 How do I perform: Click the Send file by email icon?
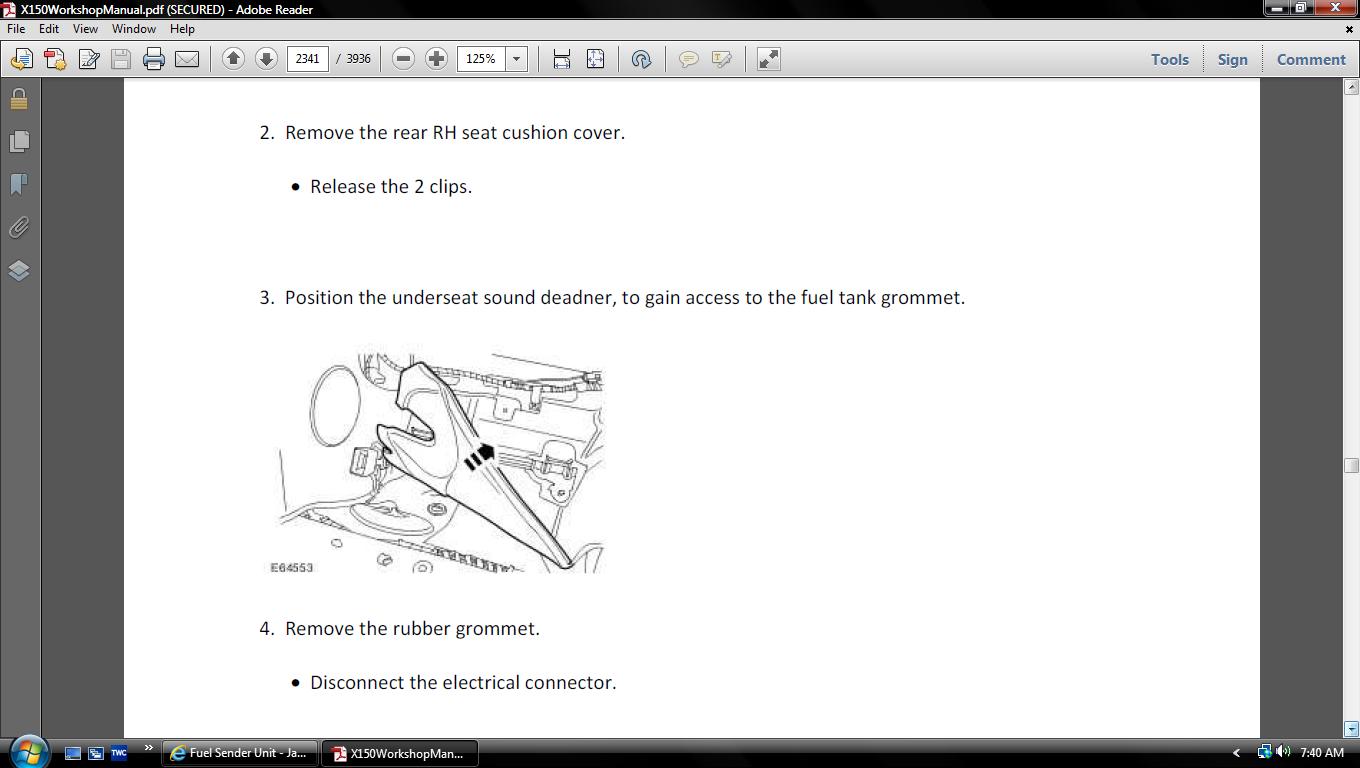coord(187,59)
